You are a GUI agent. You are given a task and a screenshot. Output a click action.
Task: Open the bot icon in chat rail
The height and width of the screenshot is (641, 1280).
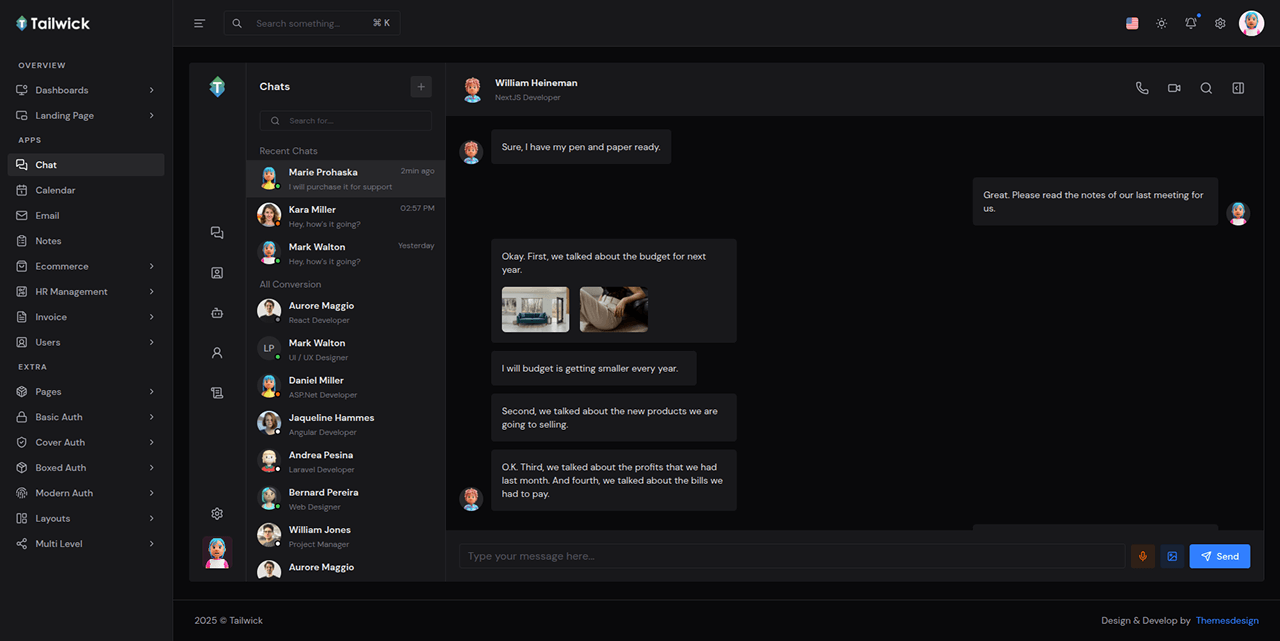click(217, 313)
